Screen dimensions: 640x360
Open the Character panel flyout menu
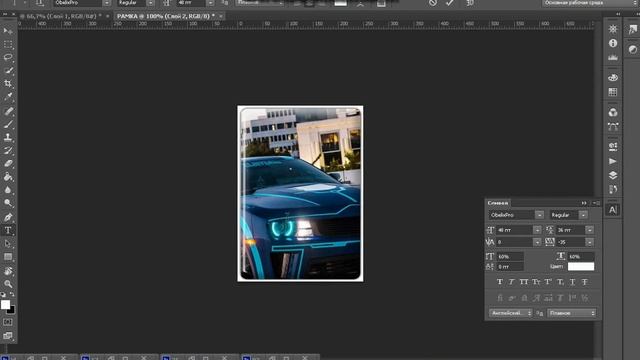[x=596, y=203]
